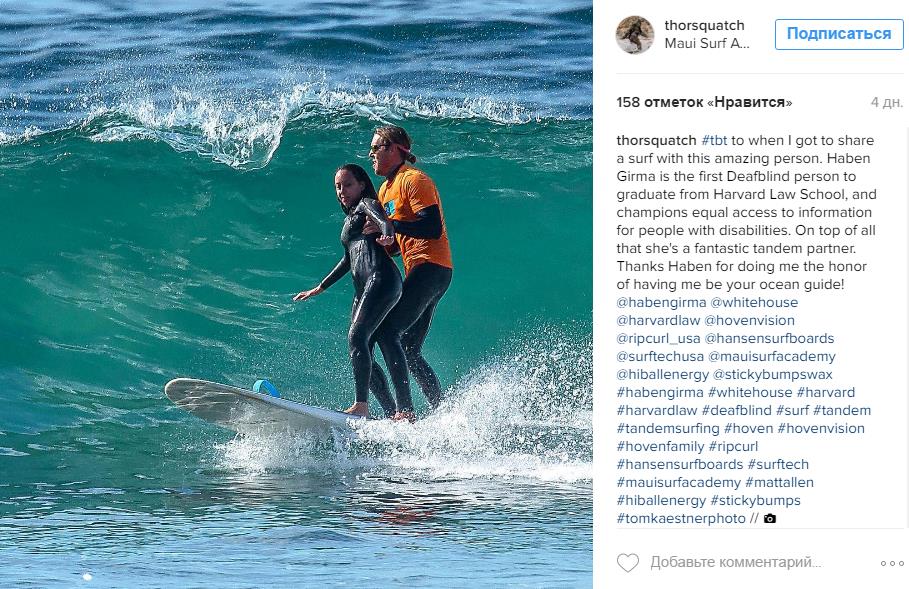Open the Maui Surf A... location link
The height and width of the screenshot is (589, 909).
point(707,43)
